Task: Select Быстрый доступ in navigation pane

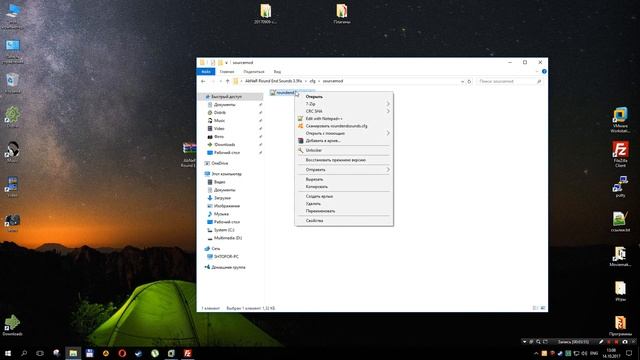Action: pos(226,97)
